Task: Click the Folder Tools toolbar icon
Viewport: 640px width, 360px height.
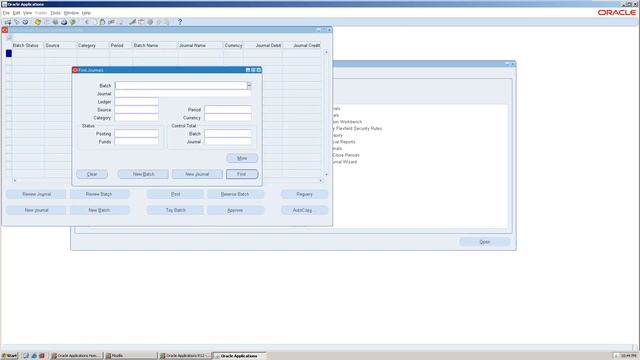Action: pos(167,22)
